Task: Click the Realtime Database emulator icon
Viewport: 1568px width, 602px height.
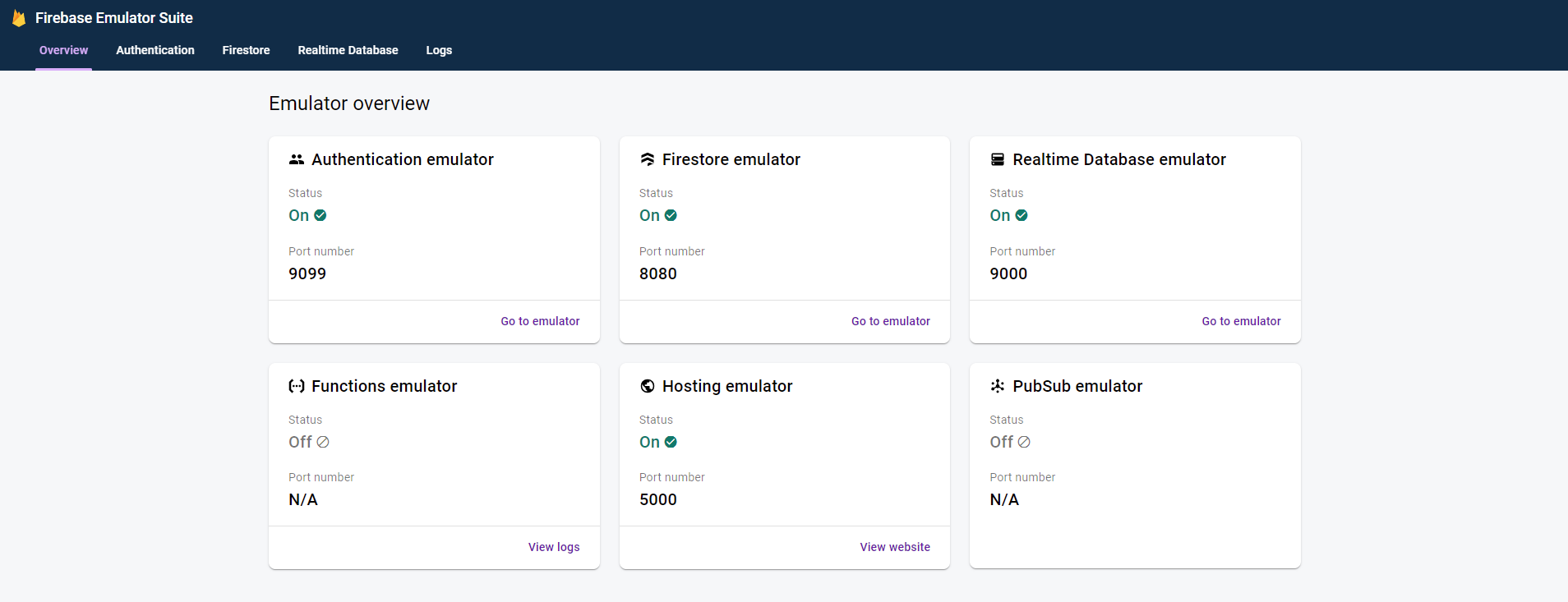Action: [x=998, y=159]
